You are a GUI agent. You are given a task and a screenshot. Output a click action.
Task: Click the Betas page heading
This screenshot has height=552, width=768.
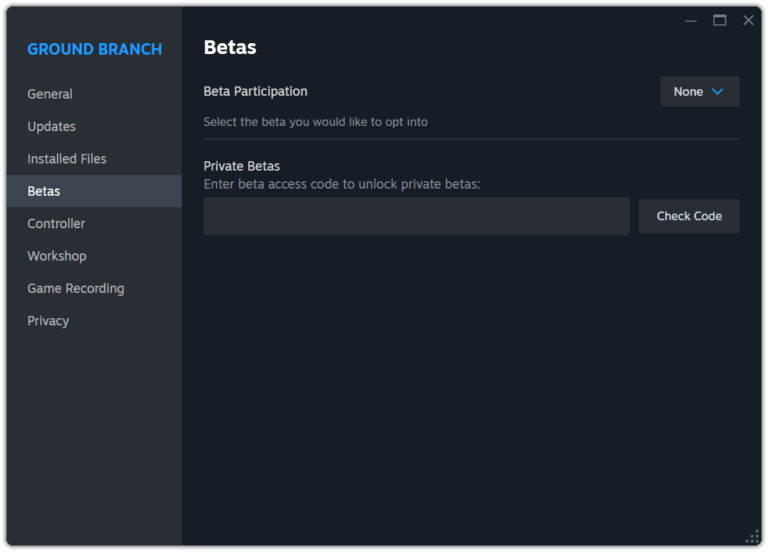[x=230, y=47]
